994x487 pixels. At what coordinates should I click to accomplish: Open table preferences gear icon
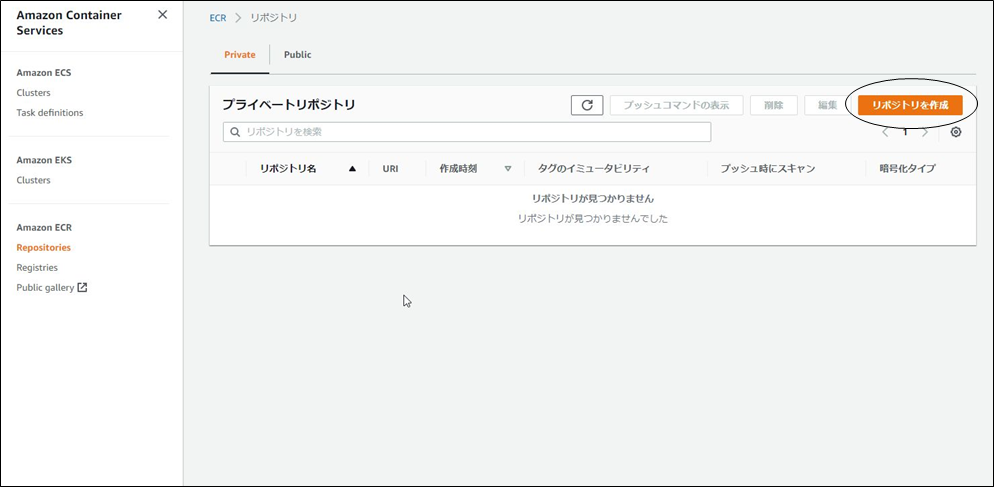pyautogui.click(x=956, y=132)
